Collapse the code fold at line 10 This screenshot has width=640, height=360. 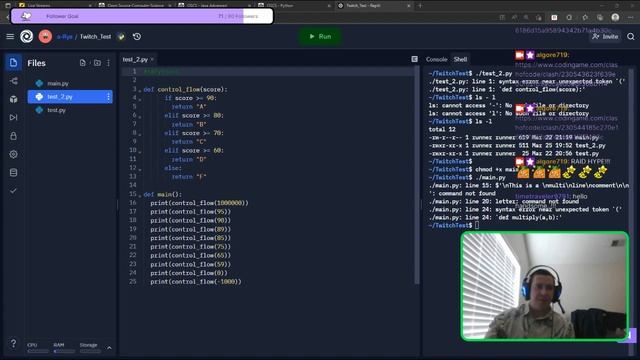tap(140, 151)
